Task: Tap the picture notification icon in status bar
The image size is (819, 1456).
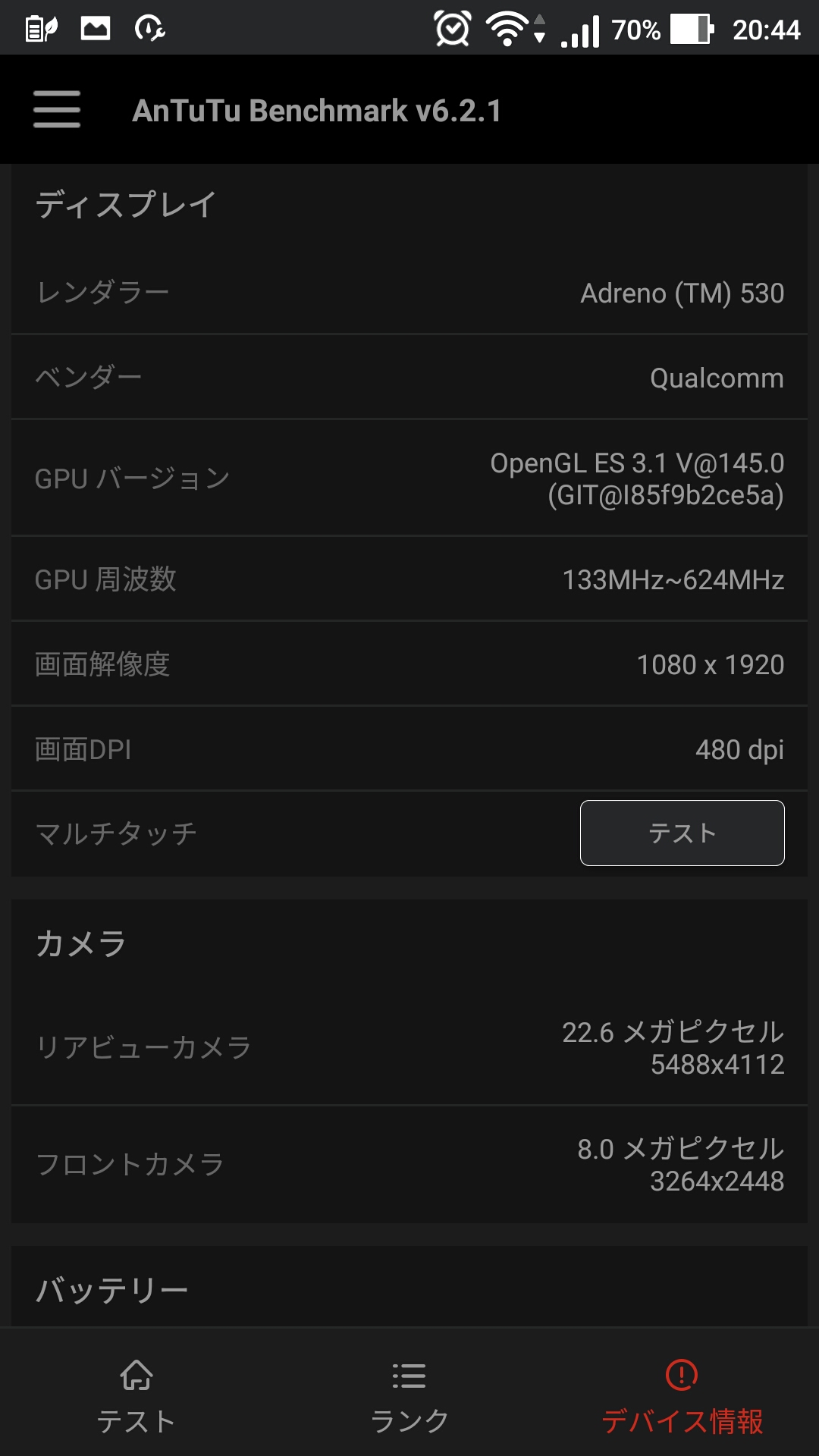Action: (x=96, y=29)
